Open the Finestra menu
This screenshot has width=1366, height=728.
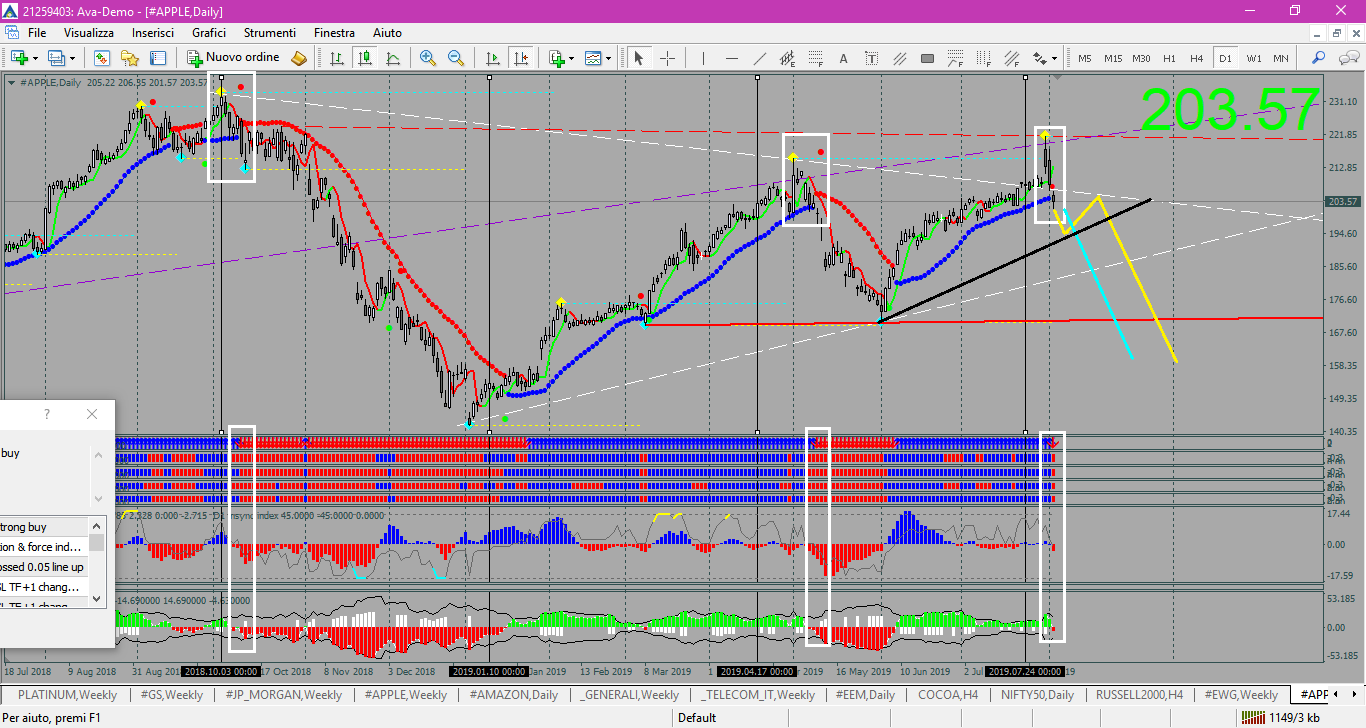[334, 33]
